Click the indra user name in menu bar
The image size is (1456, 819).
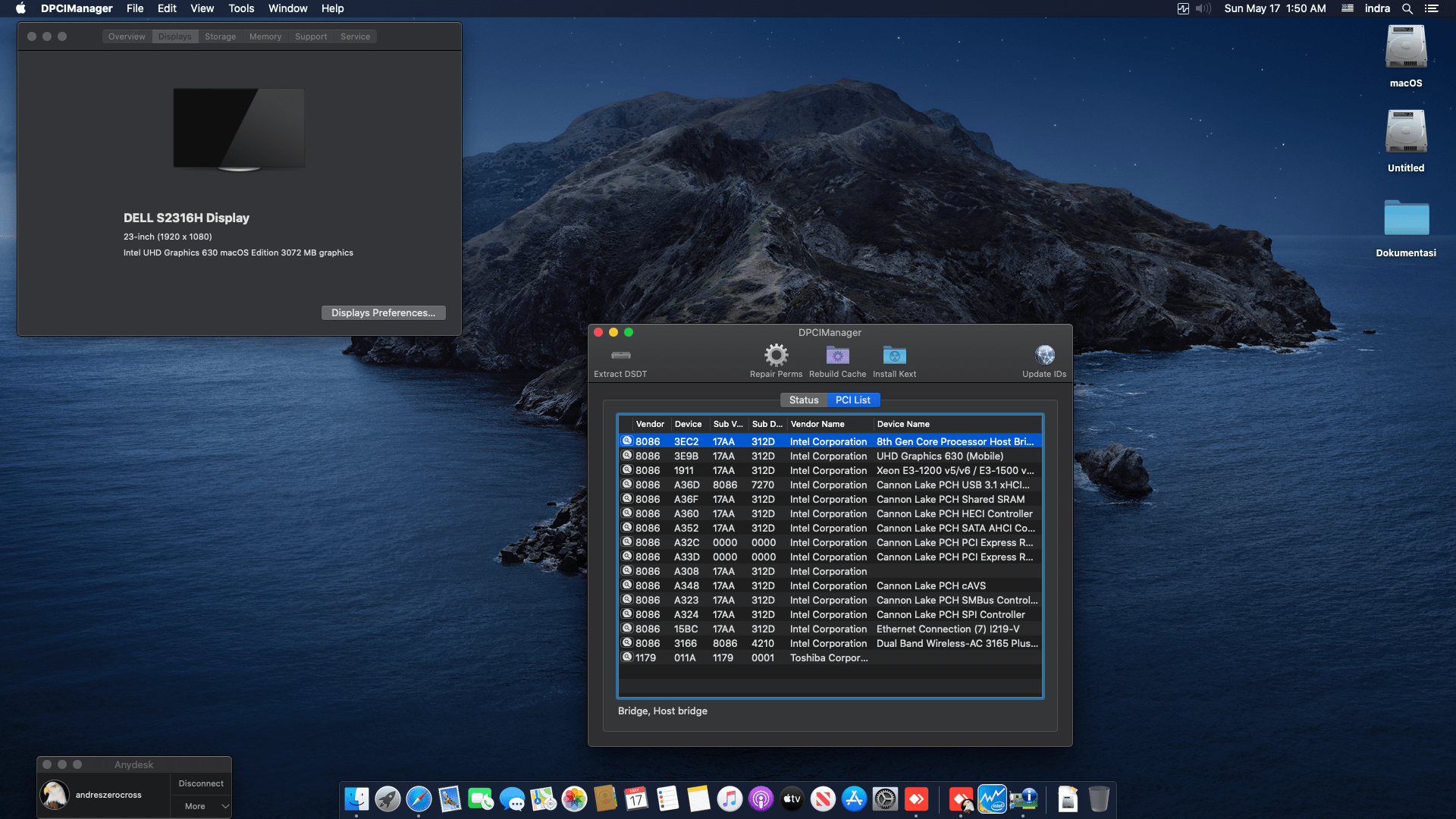pos(1377,8)
